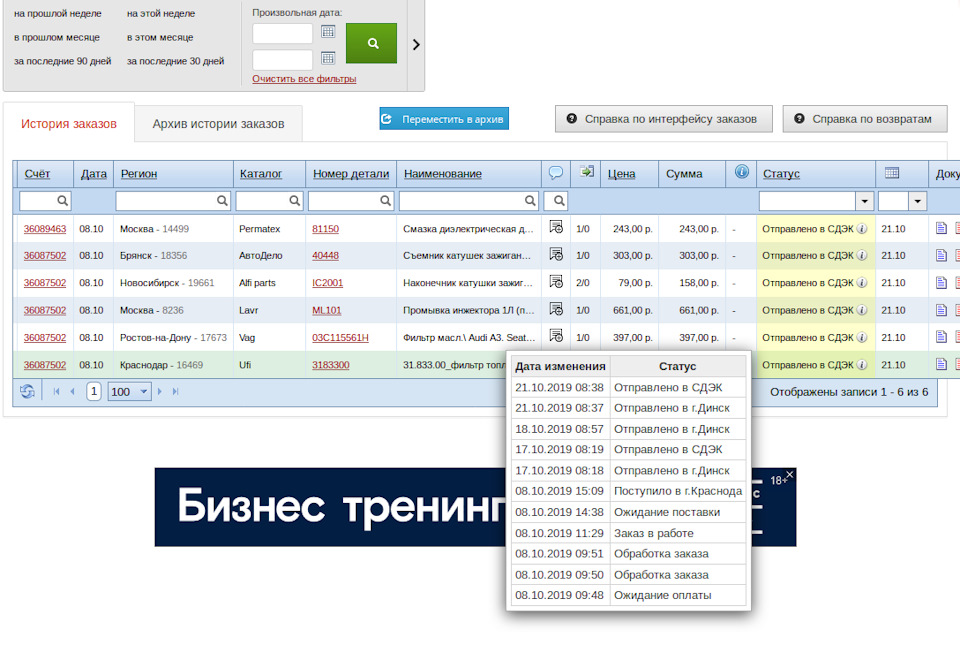Open blue document icon in Alfi parts row
The width and height of the screenshot is (960, 660).
tap(942, 283)
